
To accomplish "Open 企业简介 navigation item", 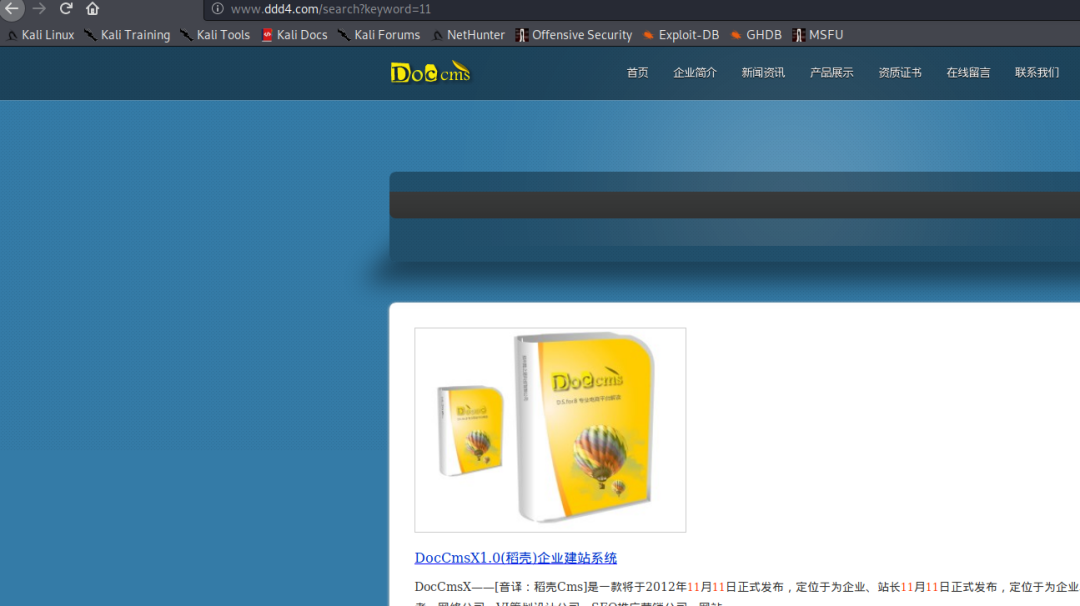I will tap(695, 73).
